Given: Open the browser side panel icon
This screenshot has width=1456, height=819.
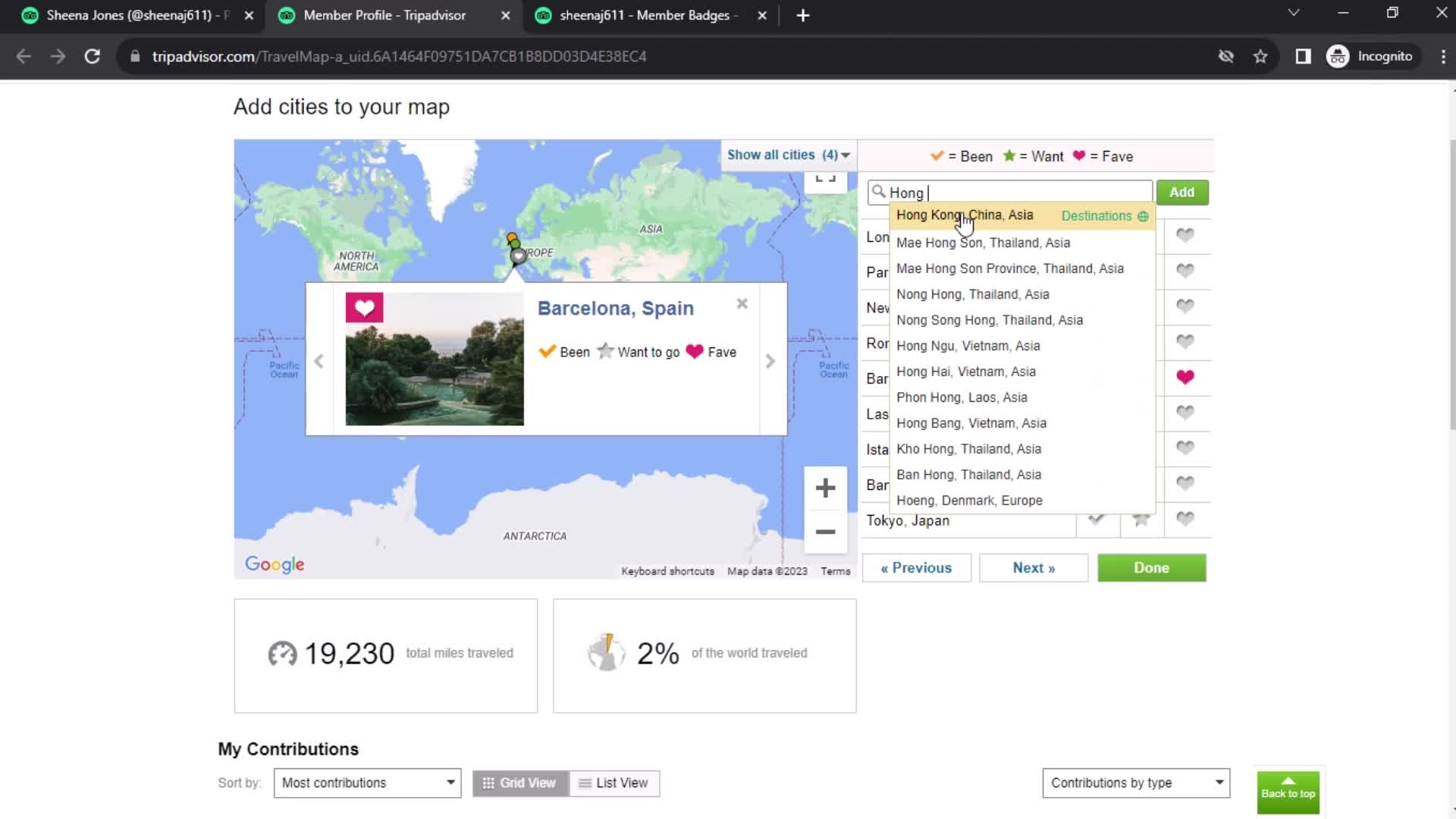Looking at the screenshot, I should (x=1303, y=56).
